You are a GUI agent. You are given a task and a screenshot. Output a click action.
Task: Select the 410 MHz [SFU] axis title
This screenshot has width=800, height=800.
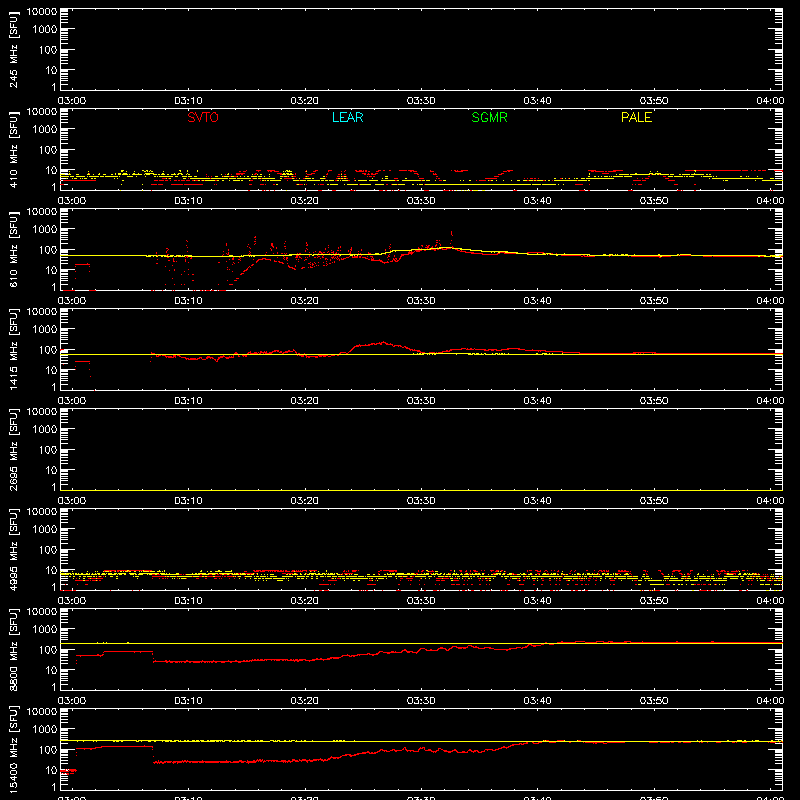click(14, 149)
